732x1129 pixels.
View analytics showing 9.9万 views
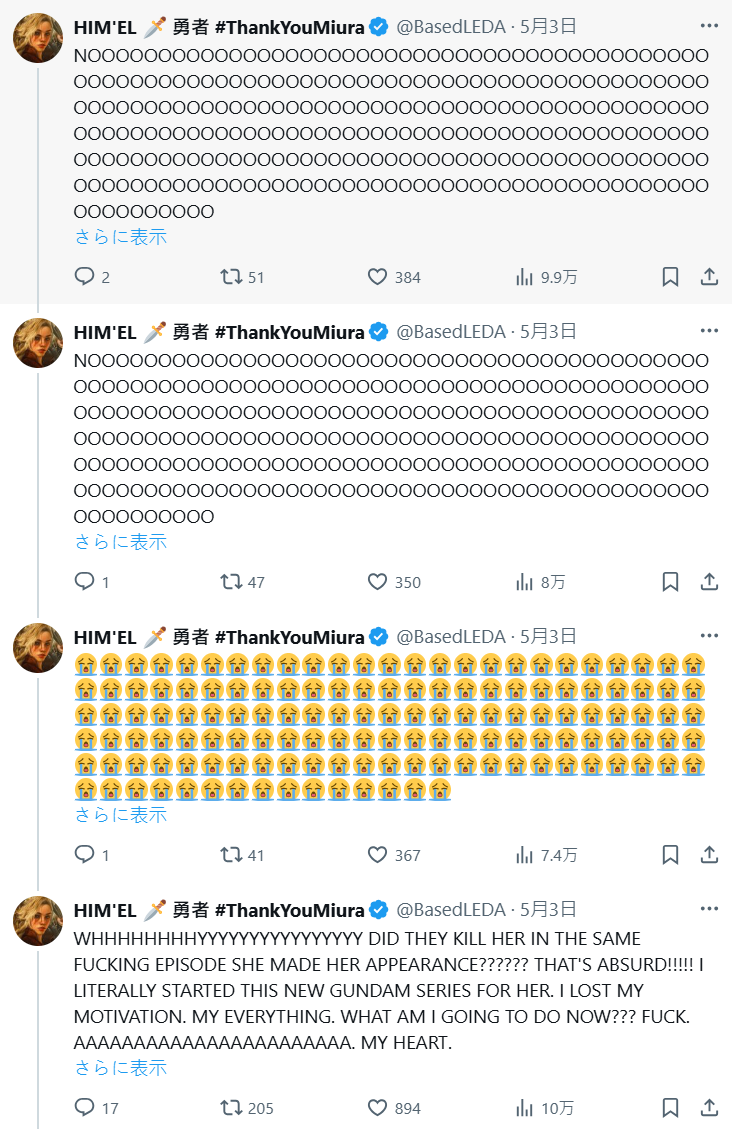pyautogui.click(x=524, y=277)
